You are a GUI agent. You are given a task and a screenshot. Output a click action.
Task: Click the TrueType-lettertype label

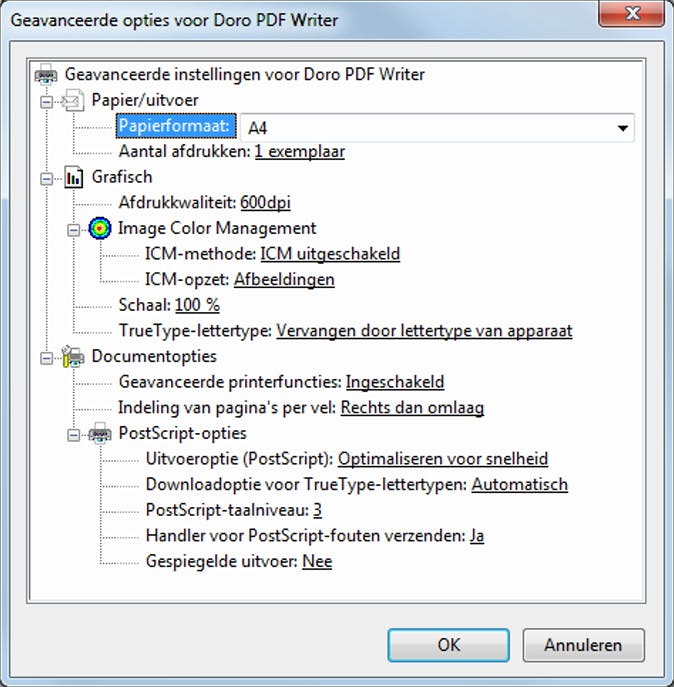click(196, 331)
